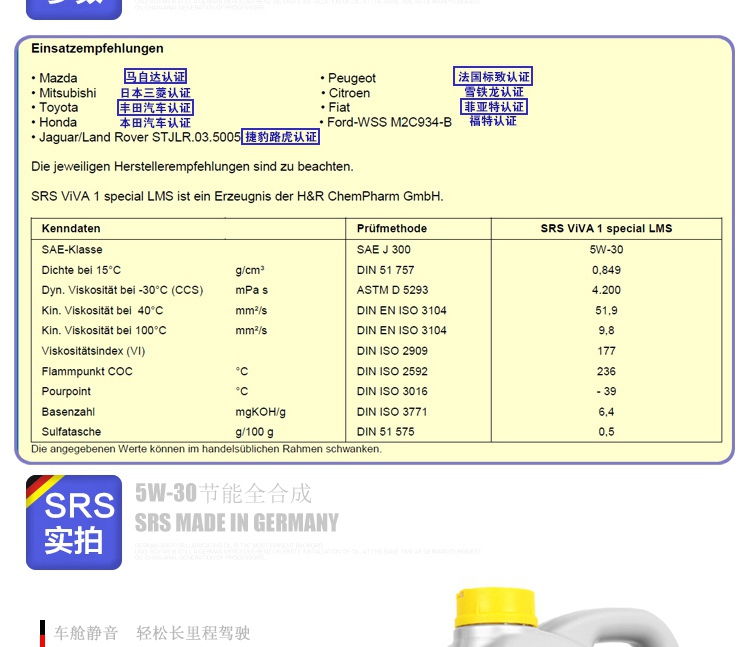Click the 5W-30 value cell

(606, 249)
